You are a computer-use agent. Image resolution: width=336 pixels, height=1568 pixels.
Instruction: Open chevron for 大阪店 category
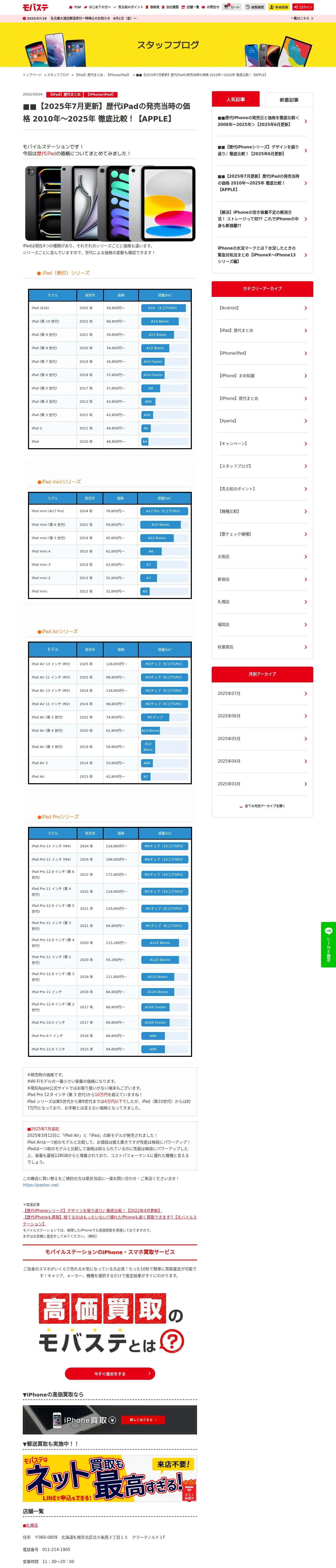(x=305, y=556)
